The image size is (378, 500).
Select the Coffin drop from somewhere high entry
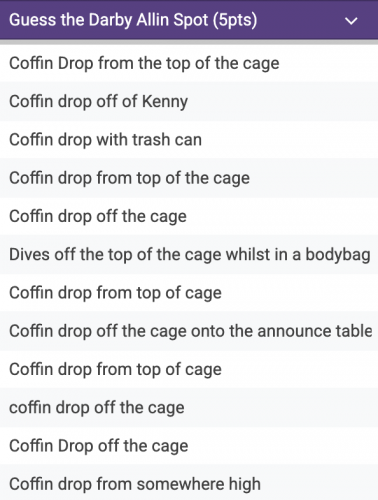189,483
